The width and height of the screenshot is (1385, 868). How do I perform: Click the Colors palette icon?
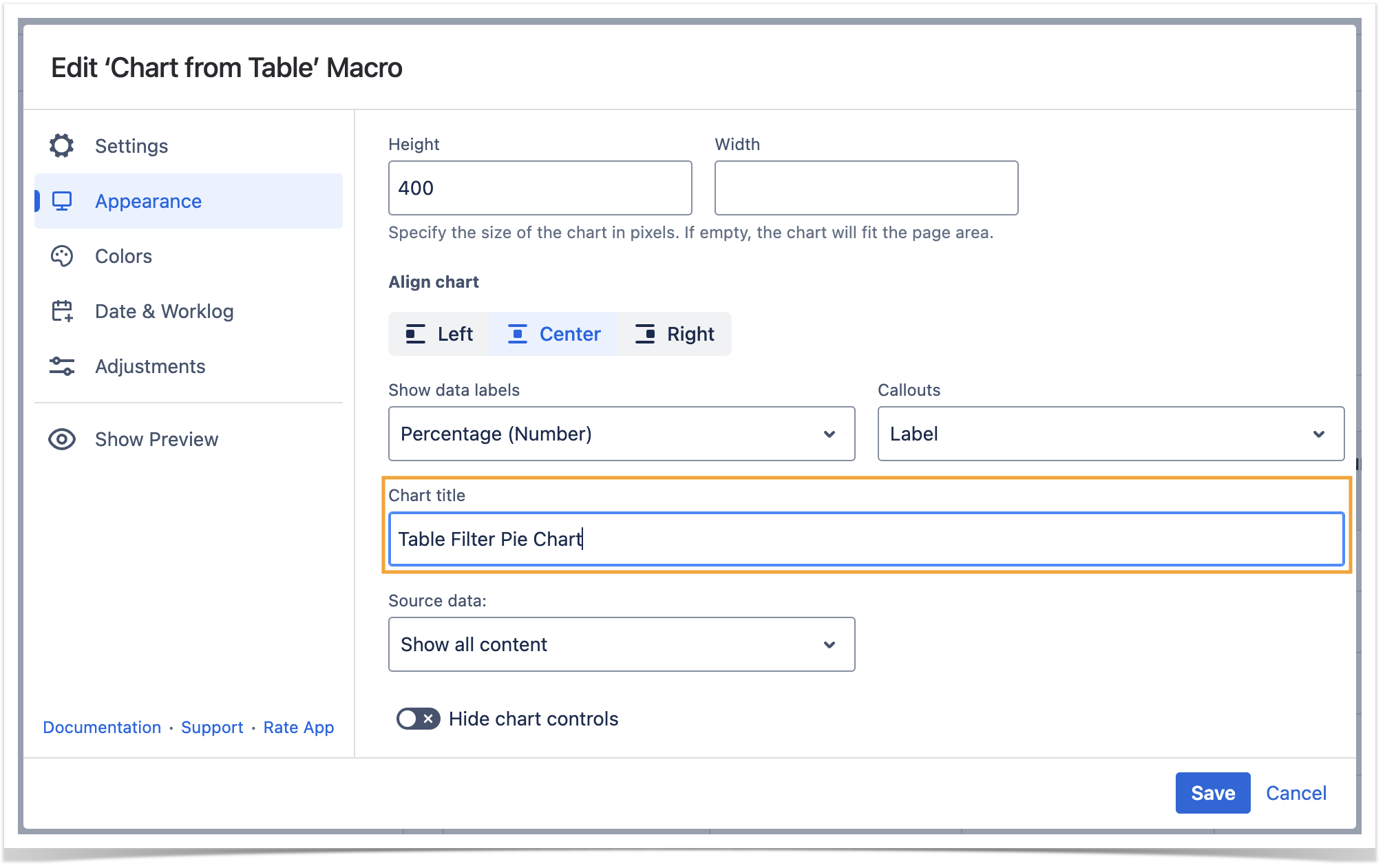[62, 256]
